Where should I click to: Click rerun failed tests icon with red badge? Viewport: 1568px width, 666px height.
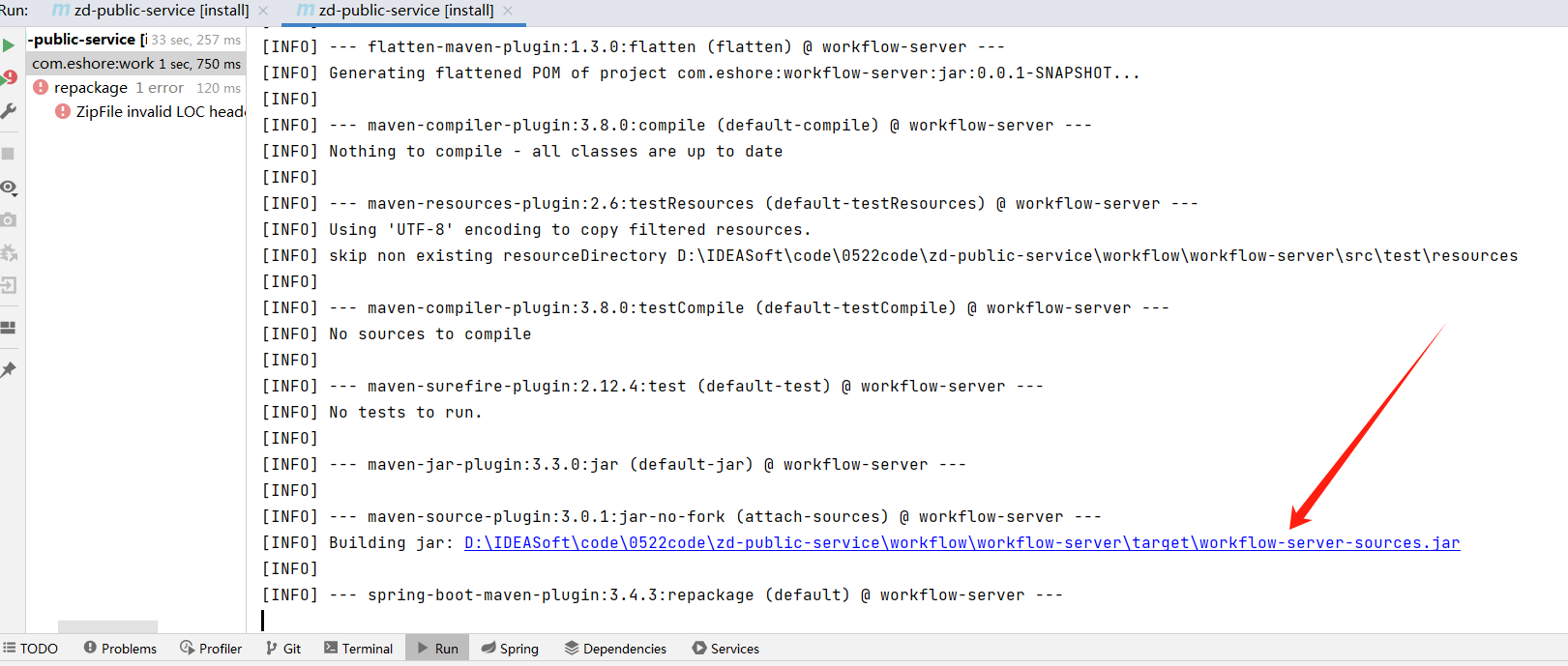tap(9, 78)
